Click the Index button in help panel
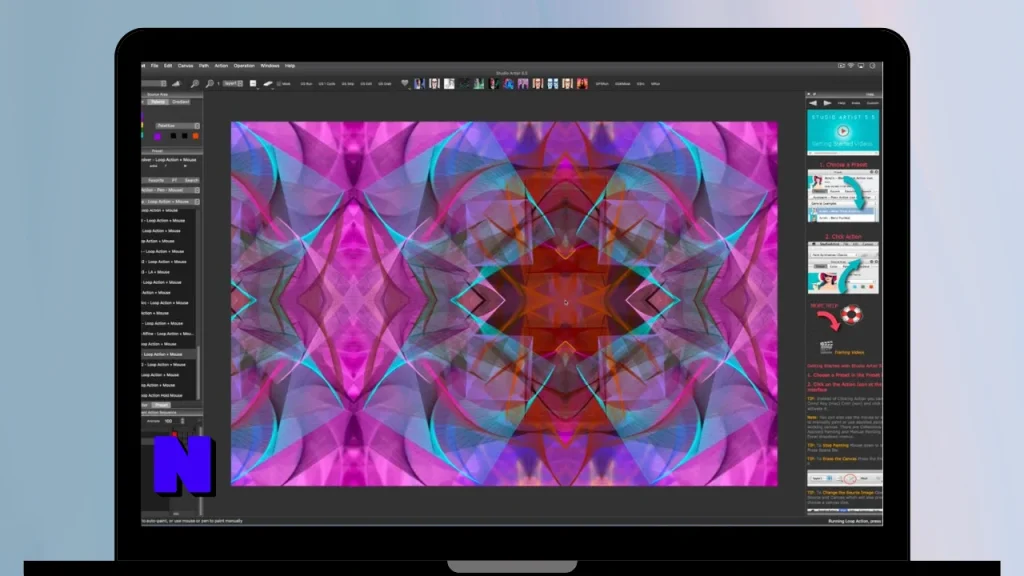Screen dimensions: 1024x576 tap(856, 103)
